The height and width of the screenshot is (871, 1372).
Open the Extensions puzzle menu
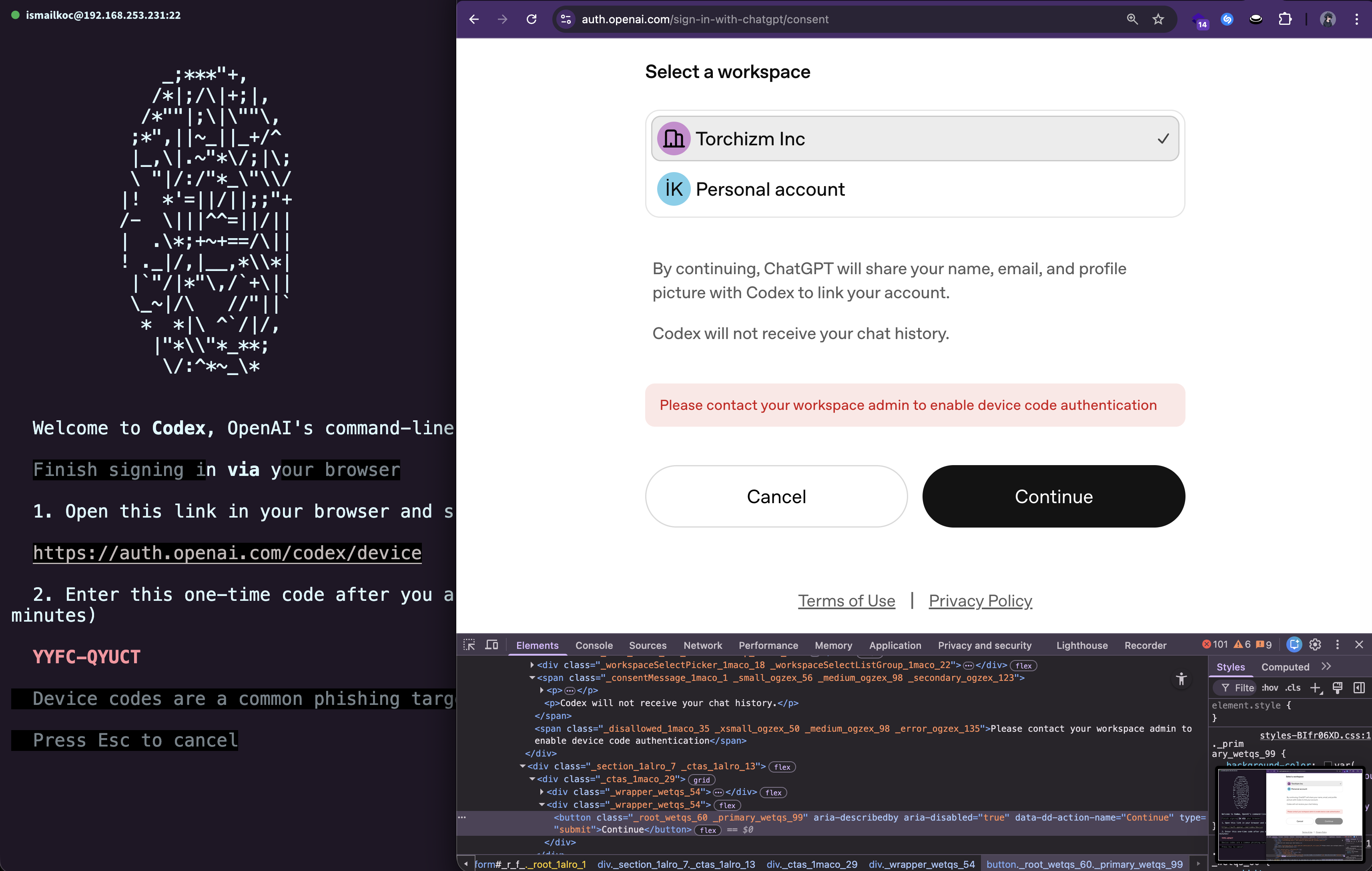(x=1286, y=19)
